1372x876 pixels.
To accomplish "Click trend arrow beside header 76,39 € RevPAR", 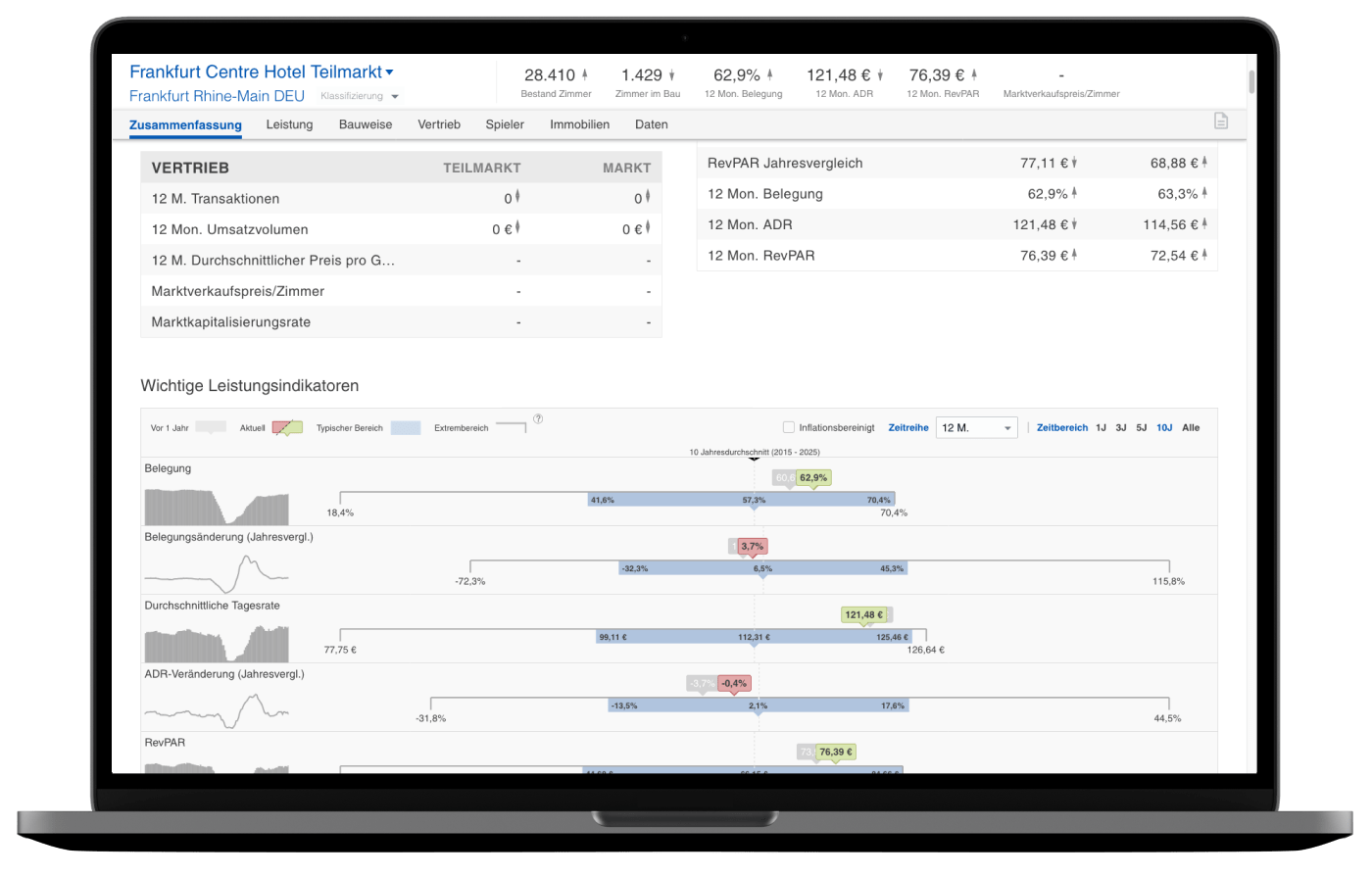I will [x=974, y=75].
